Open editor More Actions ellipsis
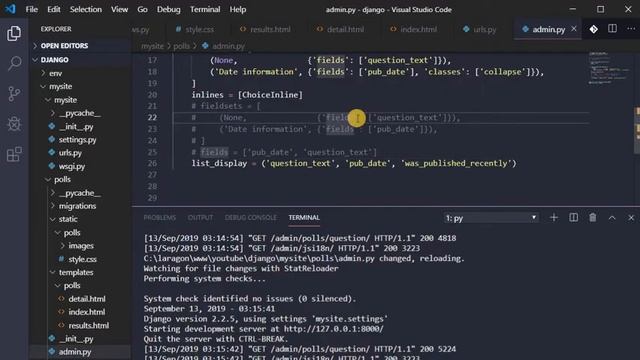This screenshot has height=360, width=640. pos(631,29)
